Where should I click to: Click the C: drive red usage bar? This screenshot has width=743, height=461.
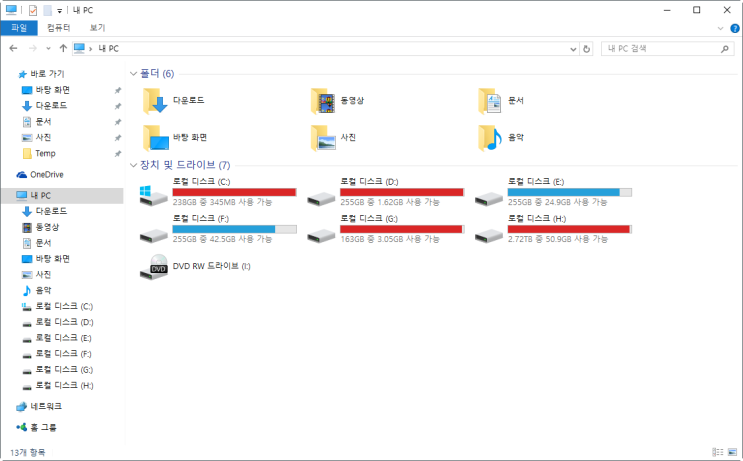234,192
